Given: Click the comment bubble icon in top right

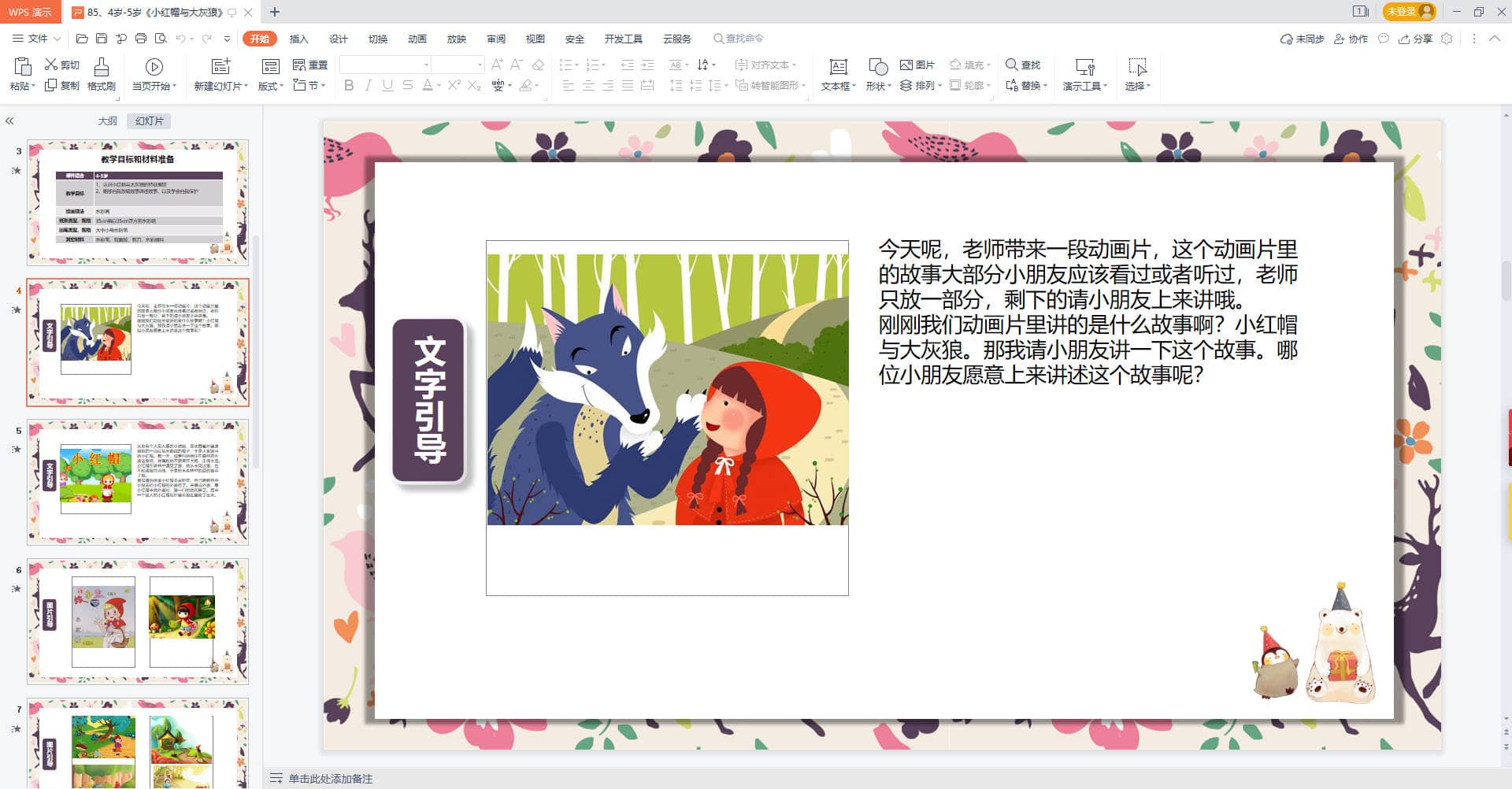Looking at the screenshot, I should pos(1384,39).
